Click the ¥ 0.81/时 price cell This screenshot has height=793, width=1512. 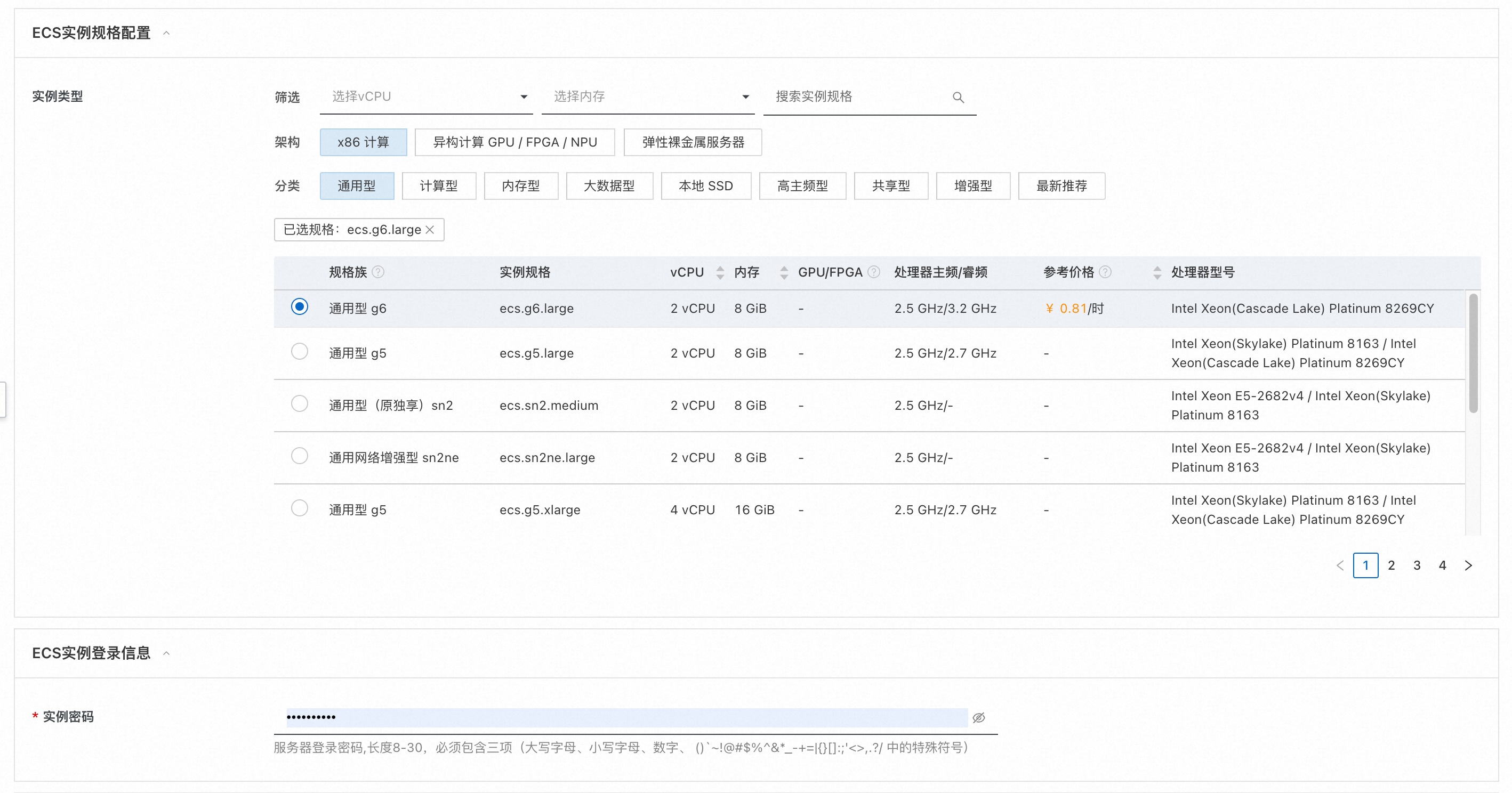pos(1074,309)
